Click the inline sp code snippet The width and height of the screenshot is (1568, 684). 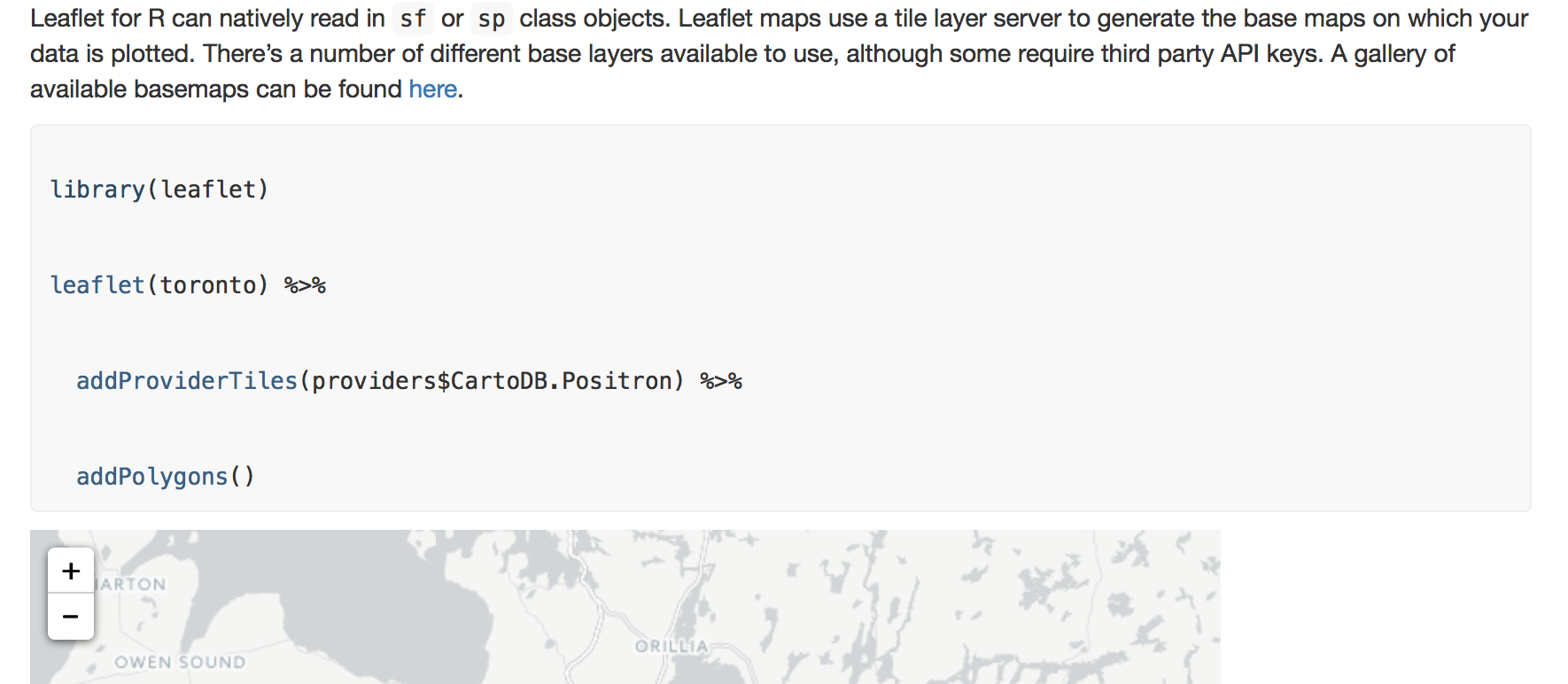[x=491, y=19]
